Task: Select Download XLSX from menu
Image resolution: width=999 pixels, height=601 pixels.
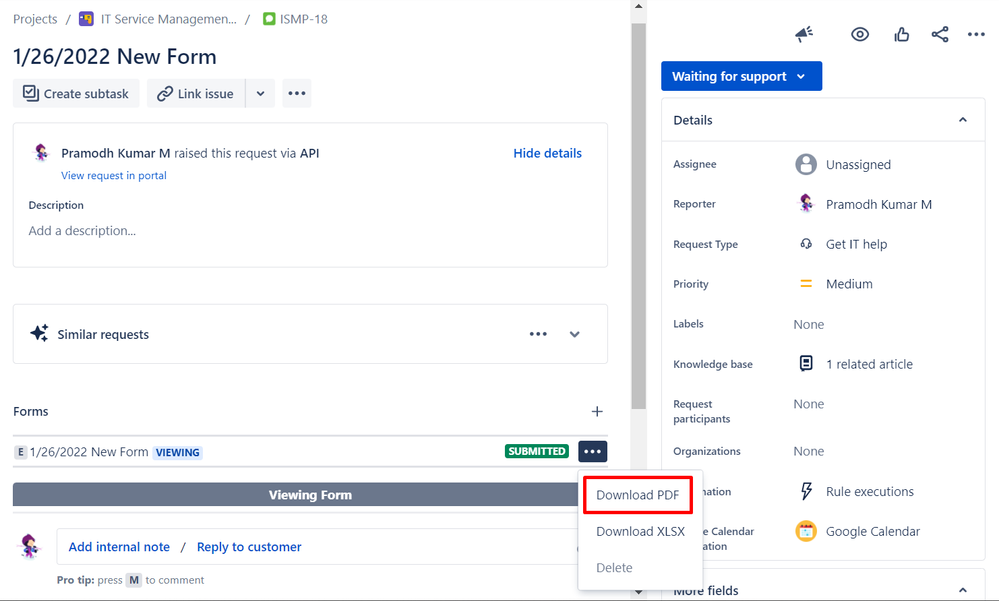Action: pos(640,531)
